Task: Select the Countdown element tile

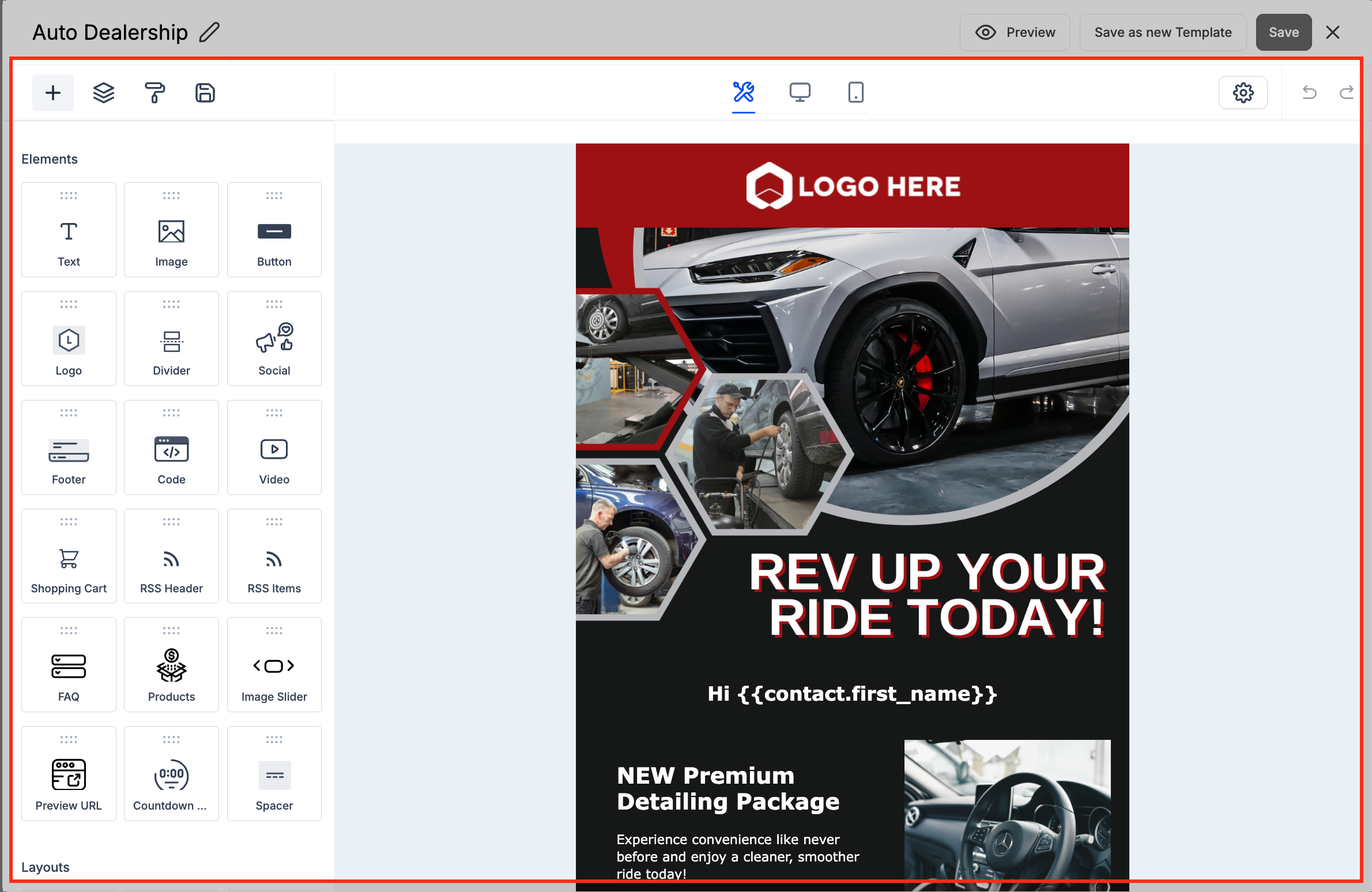Action: click(x=171, y=773)
